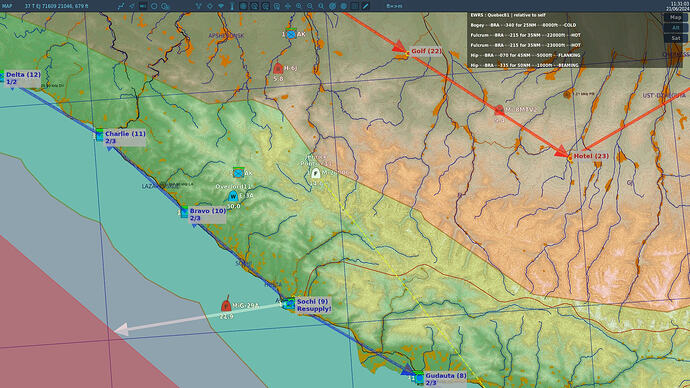690x388 pixels.
Task: Click the signal-fan shaped icon in toolbar
Action: coord(221,6)
